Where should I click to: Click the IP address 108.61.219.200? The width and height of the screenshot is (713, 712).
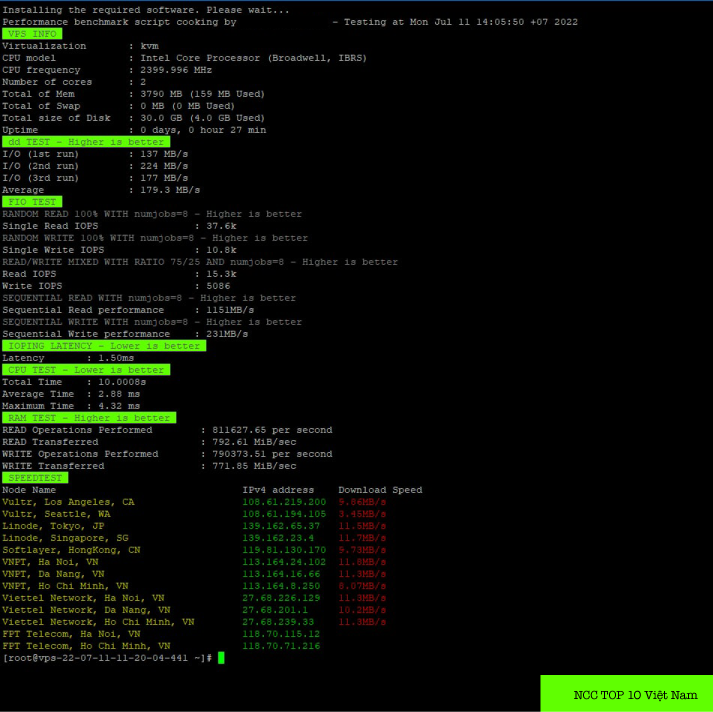tap(284, 502)
